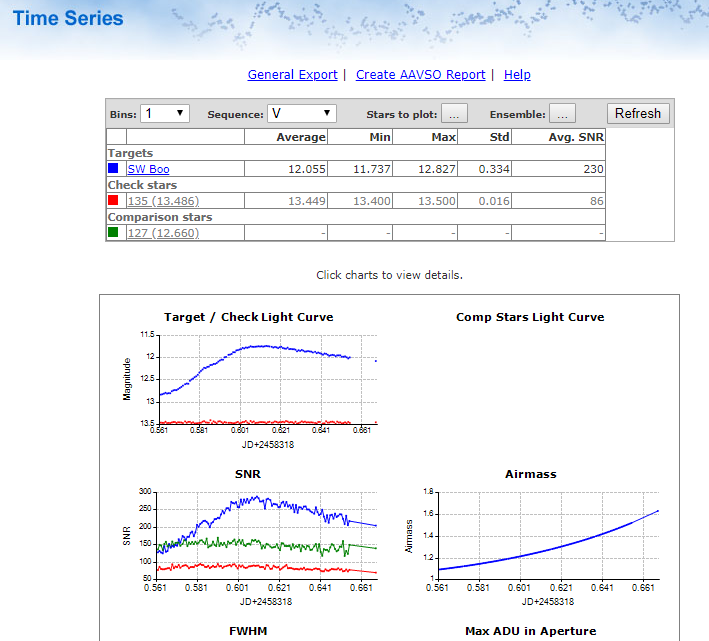
Task: Select comparison star 127 (12.660) link
Action: (163, 234)
